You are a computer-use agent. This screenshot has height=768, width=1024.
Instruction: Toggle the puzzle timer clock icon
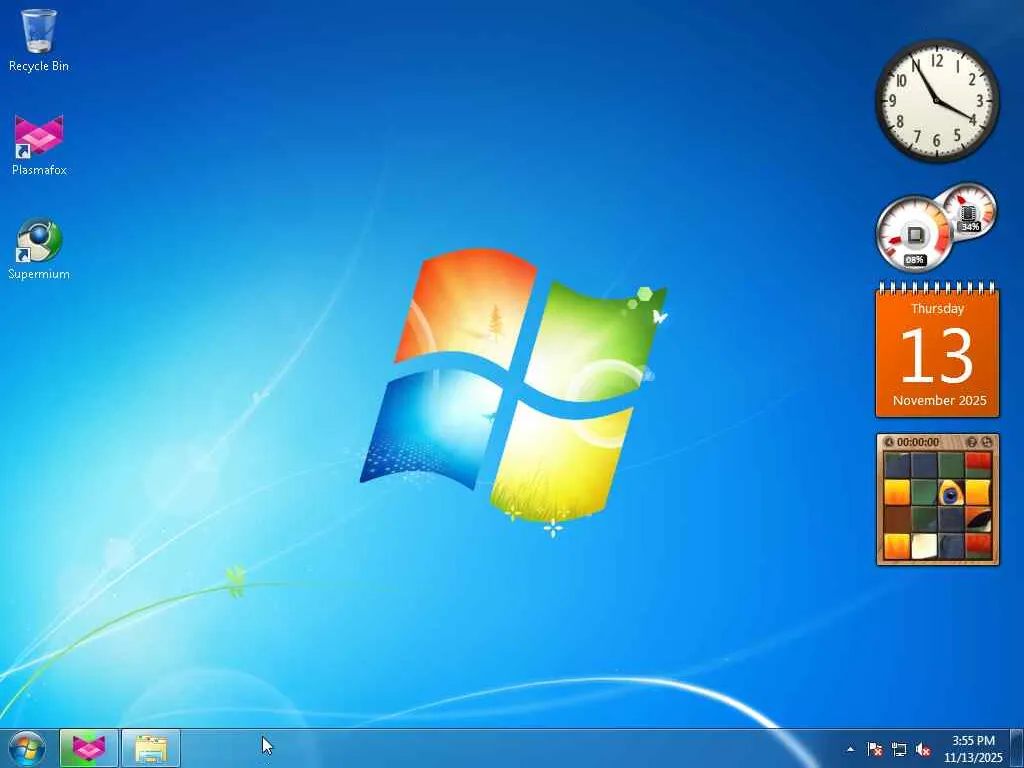pyautogui.click(x=888, y=442)
